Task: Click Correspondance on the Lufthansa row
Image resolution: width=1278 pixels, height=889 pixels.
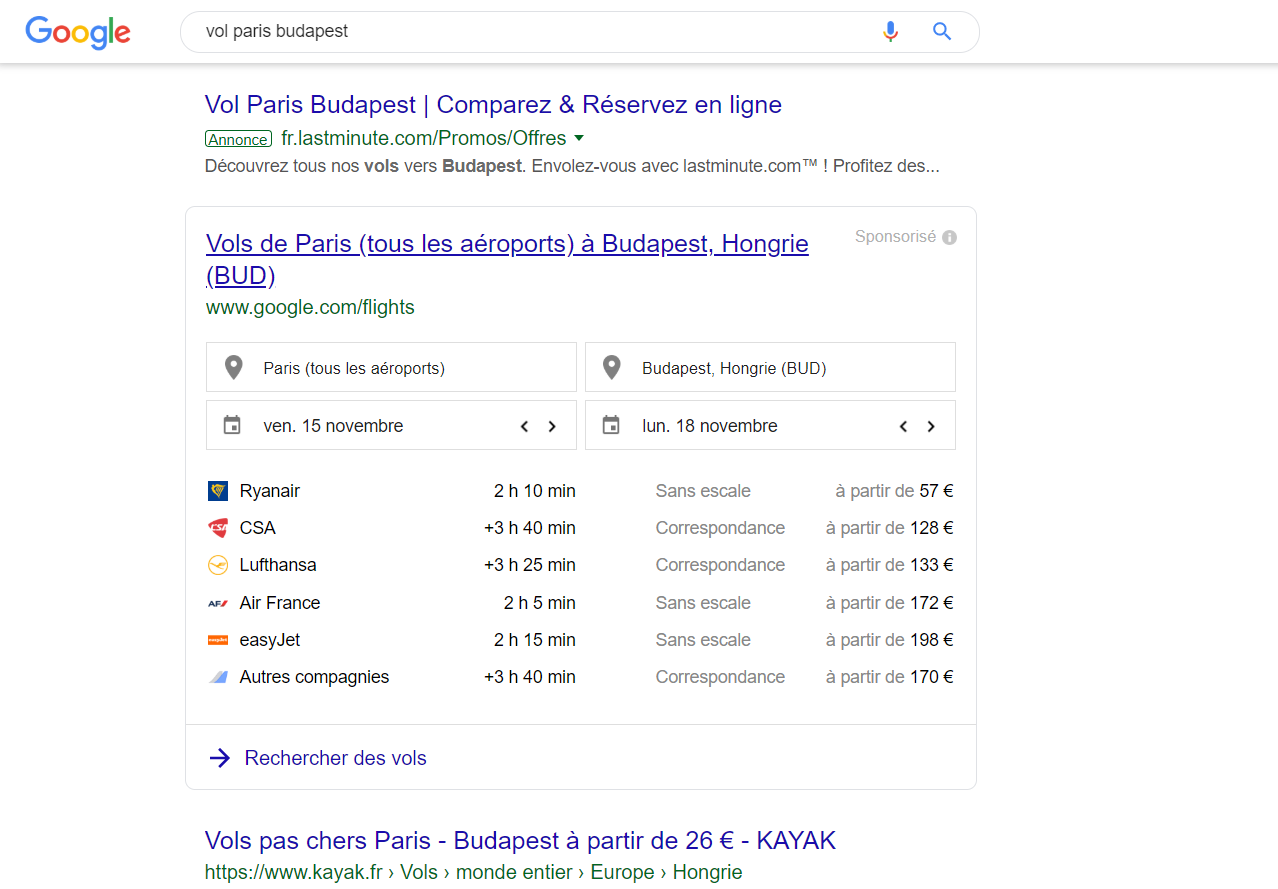Action: coord(720,565)
